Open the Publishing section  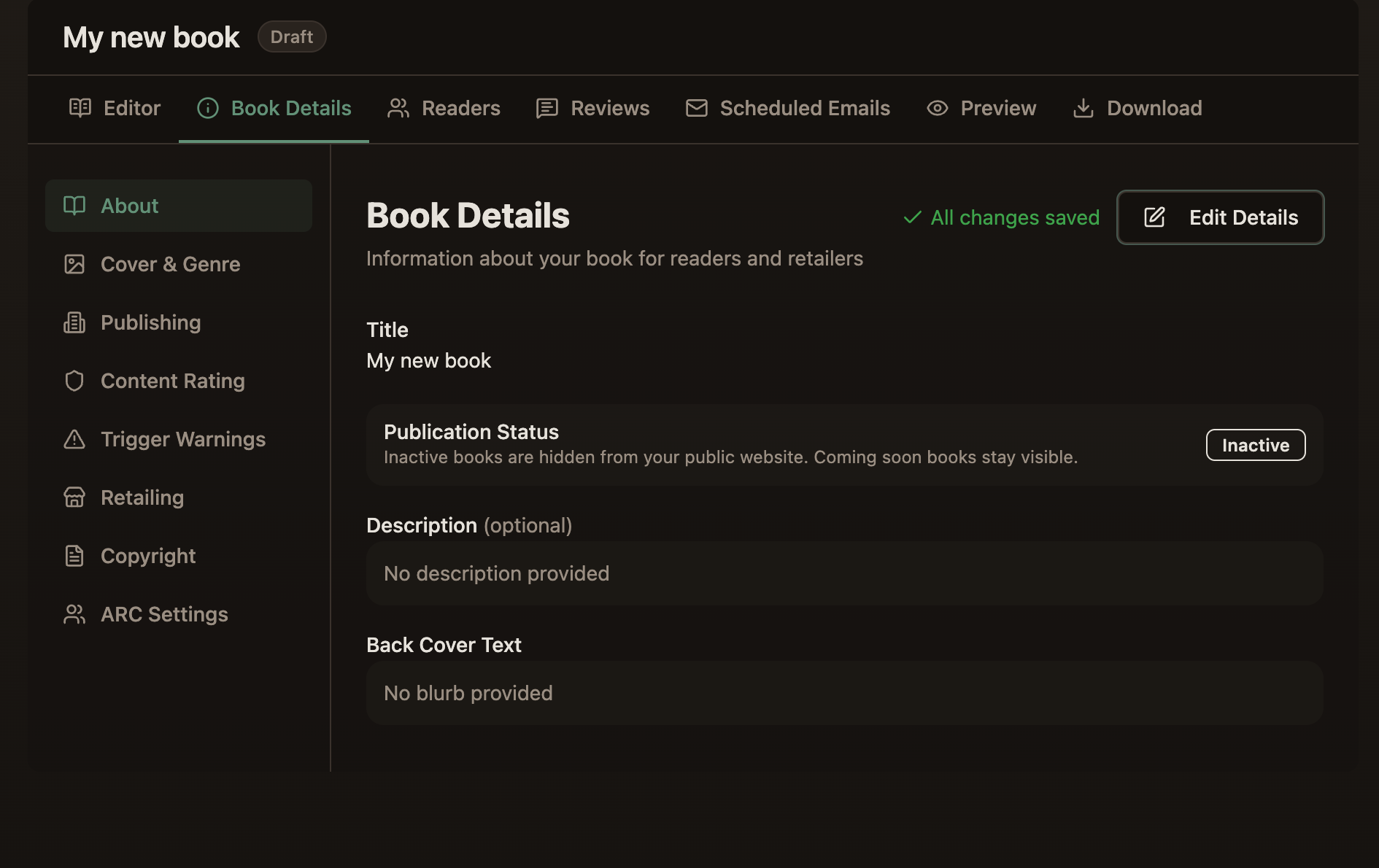179,322
